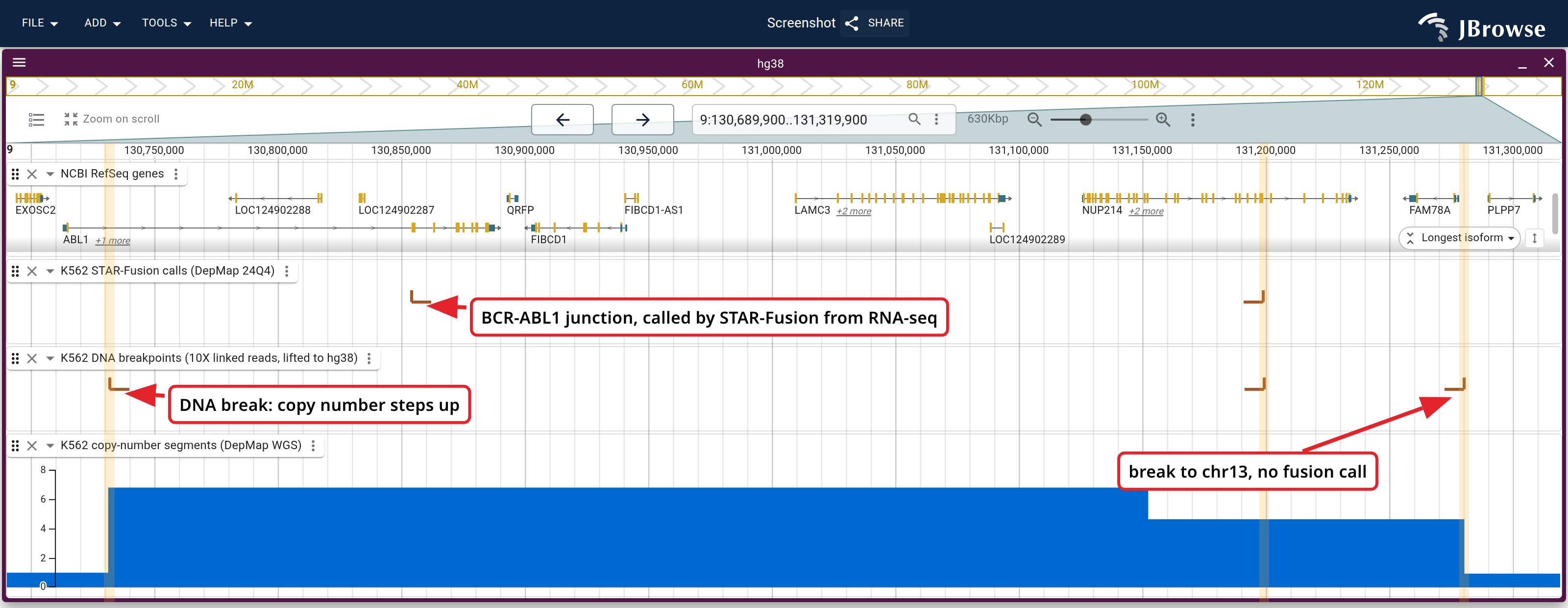Open location box options kebab menu

936,120
